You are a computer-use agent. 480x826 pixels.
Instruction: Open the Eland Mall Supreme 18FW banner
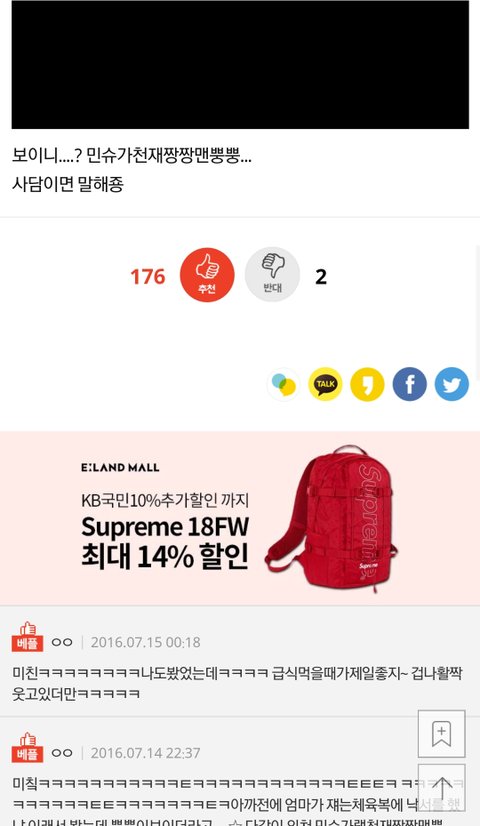[240, 518]
